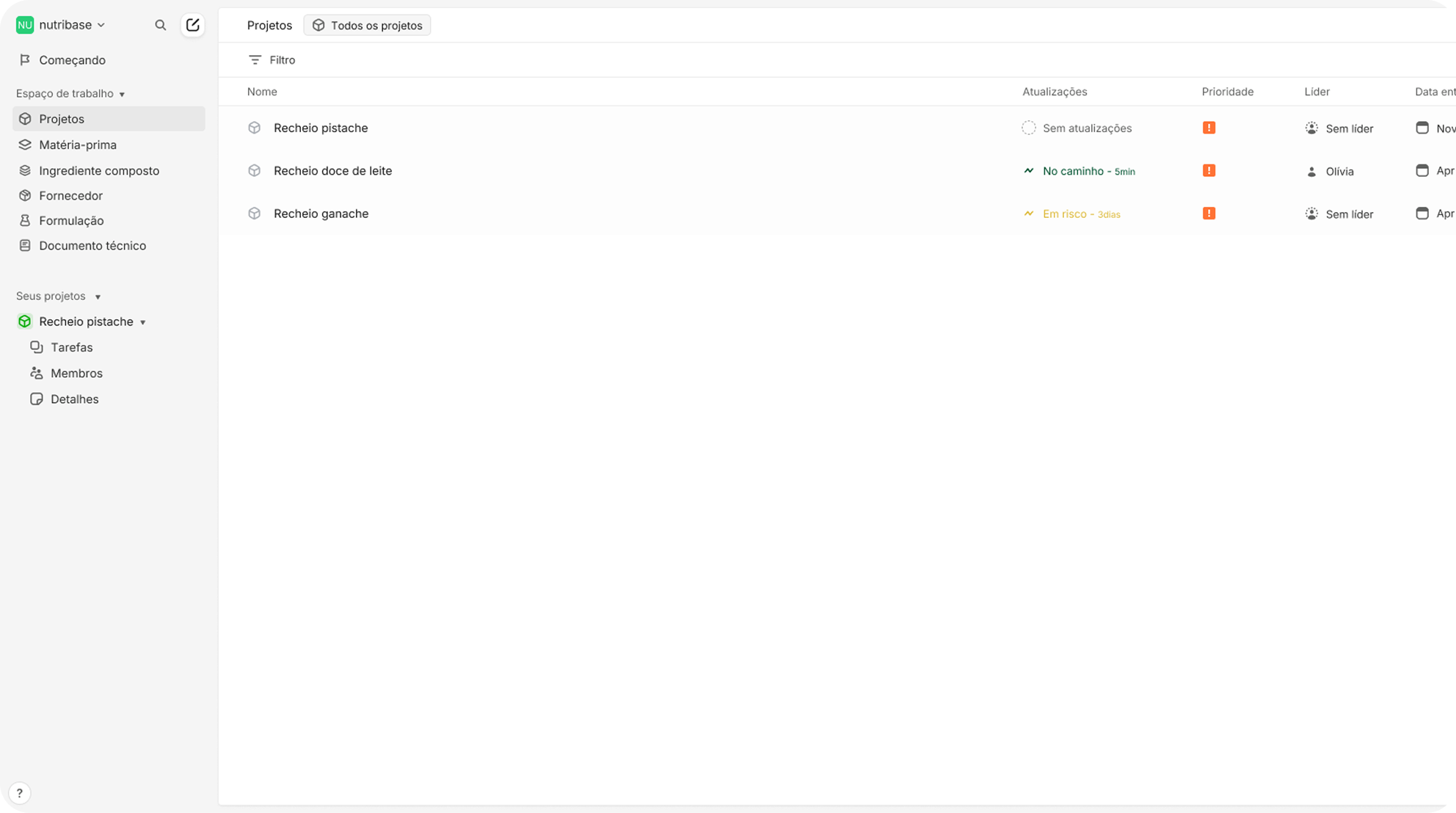Click the orange priority icon for Recheio pistache
This screenshot has height=813, width=1456.
1209,128
